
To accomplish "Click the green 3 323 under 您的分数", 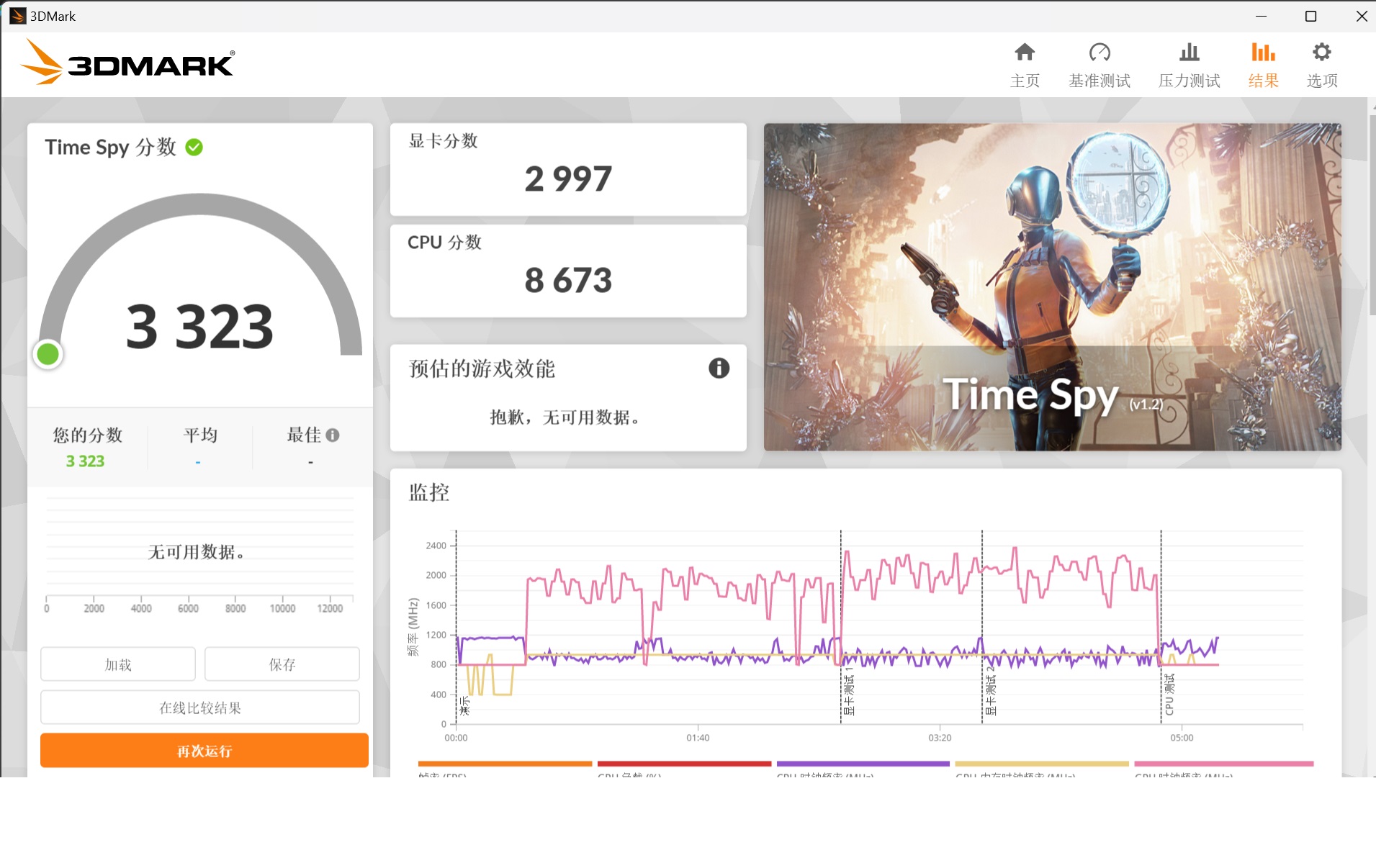I will point(85,461).
